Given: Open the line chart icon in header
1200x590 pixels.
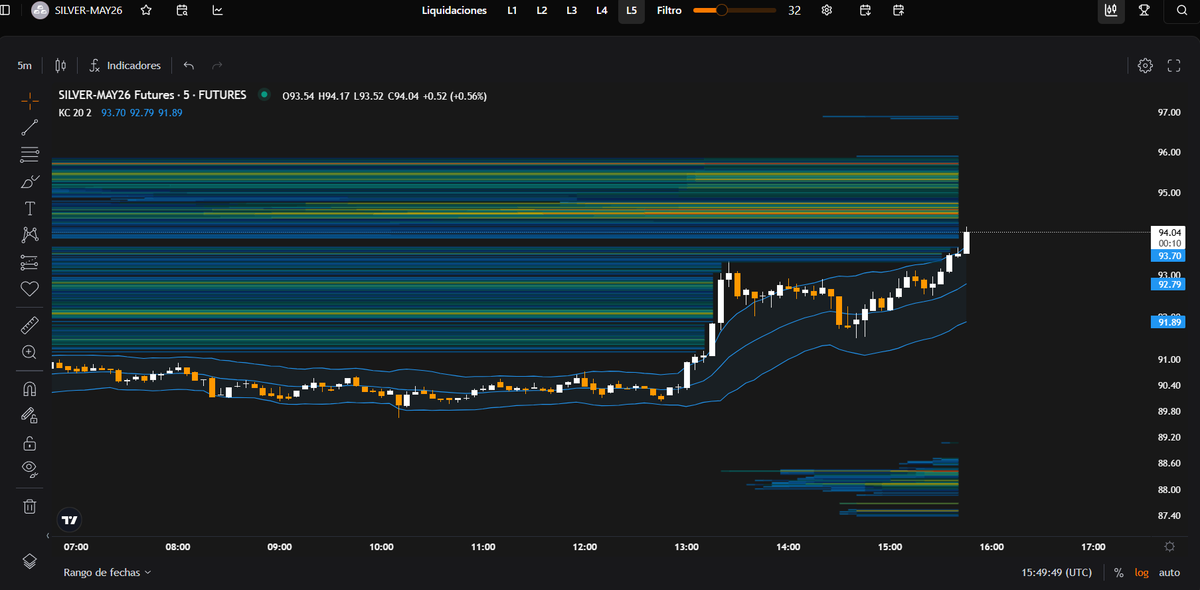Looking at the screenshot, I should coord(218,10).
